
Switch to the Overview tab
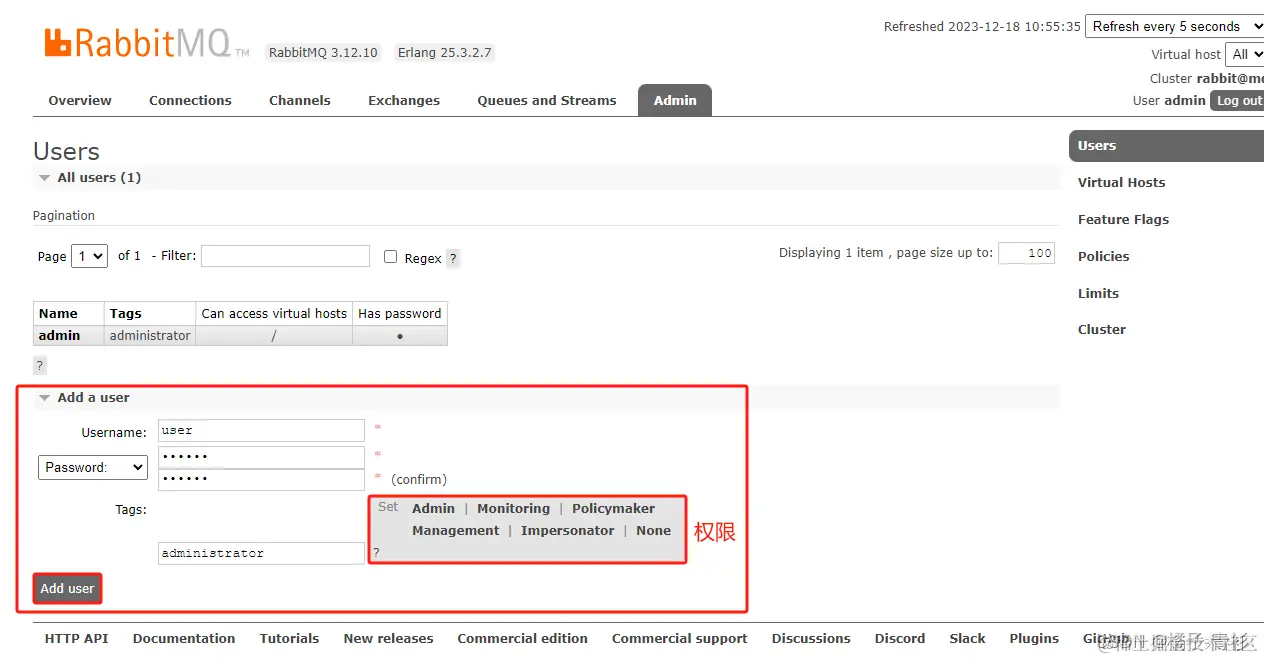click(80, 100)
